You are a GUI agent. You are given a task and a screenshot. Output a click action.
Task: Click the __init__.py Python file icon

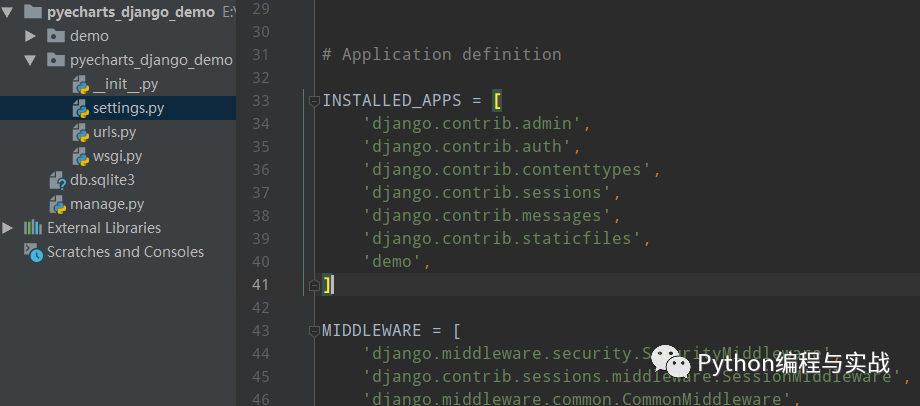coord(80,84)
